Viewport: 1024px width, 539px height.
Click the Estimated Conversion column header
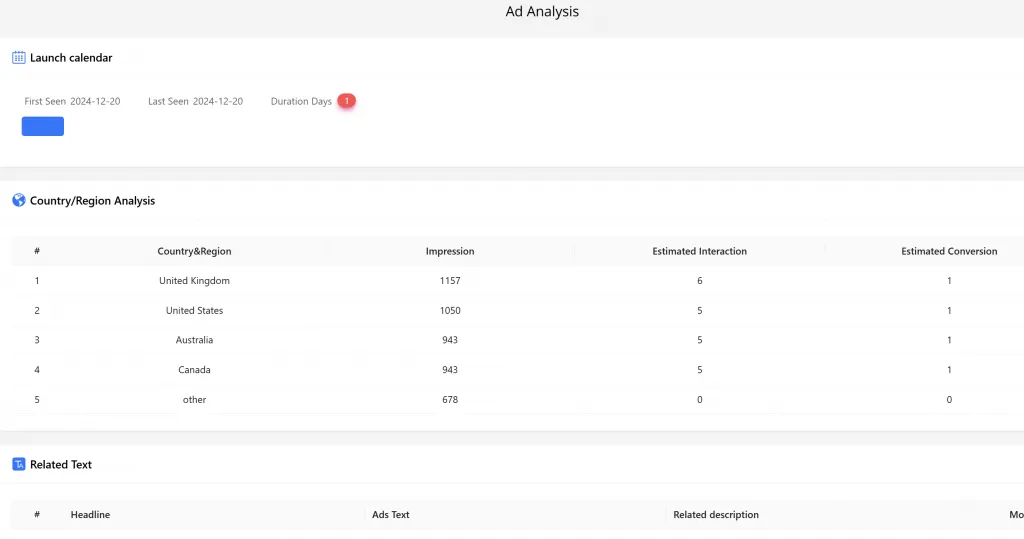tap(948, 251)
